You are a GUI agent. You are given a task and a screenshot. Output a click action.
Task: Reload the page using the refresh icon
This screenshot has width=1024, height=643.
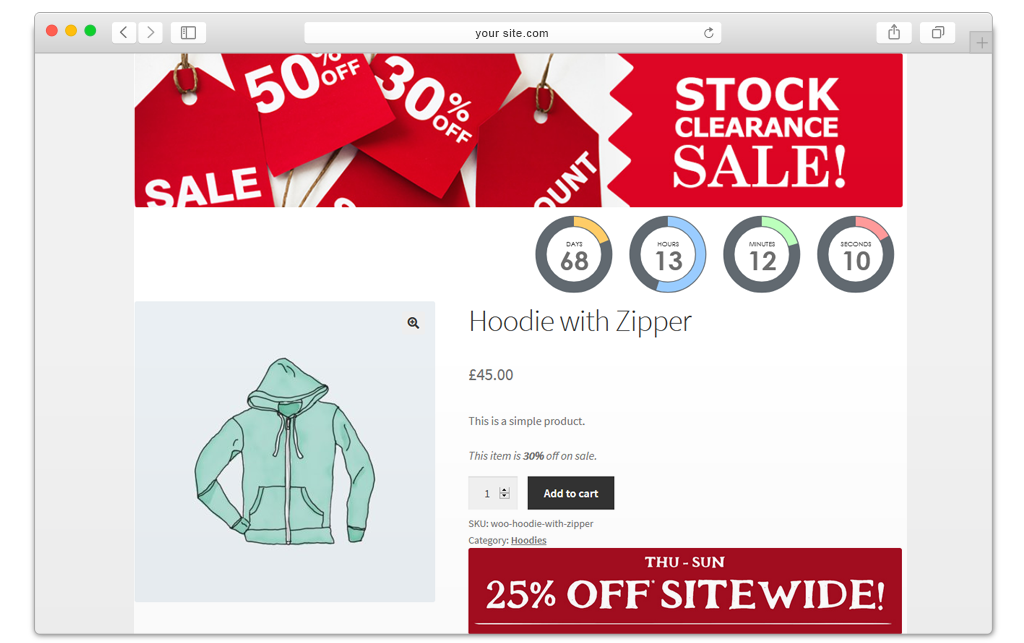tap(709, 33)
